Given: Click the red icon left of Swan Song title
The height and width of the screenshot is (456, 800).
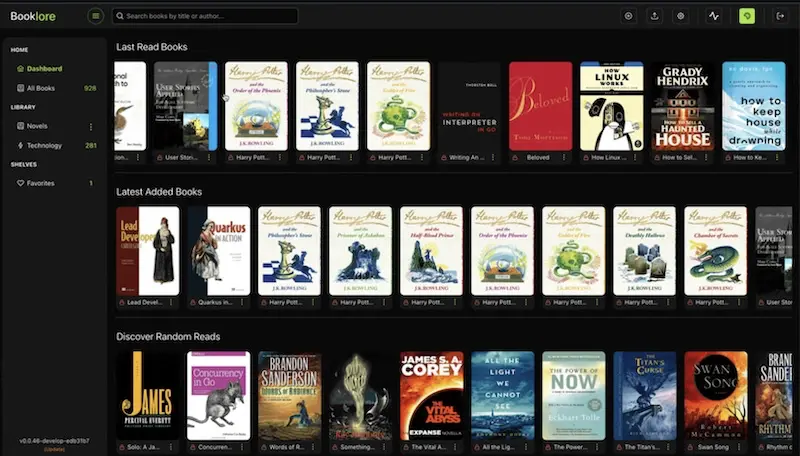Looking at the screenshot, I should click(x=690, y=447).
